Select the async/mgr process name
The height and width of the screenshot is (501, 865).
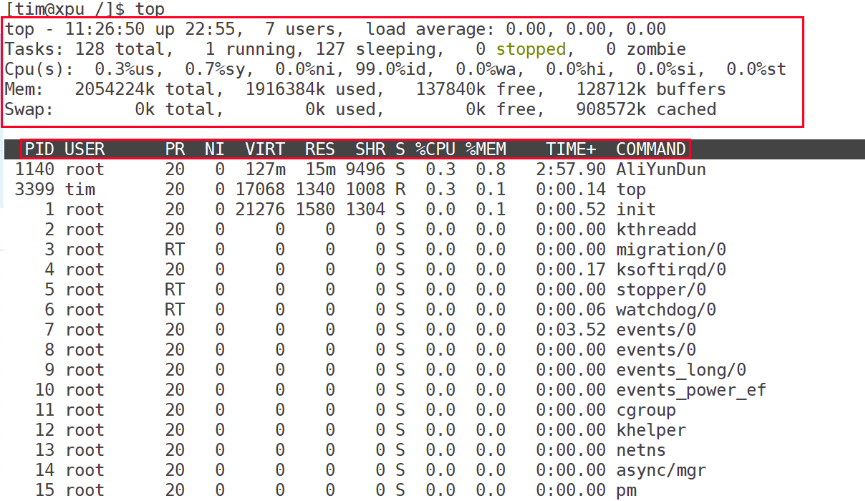(660, 469)
